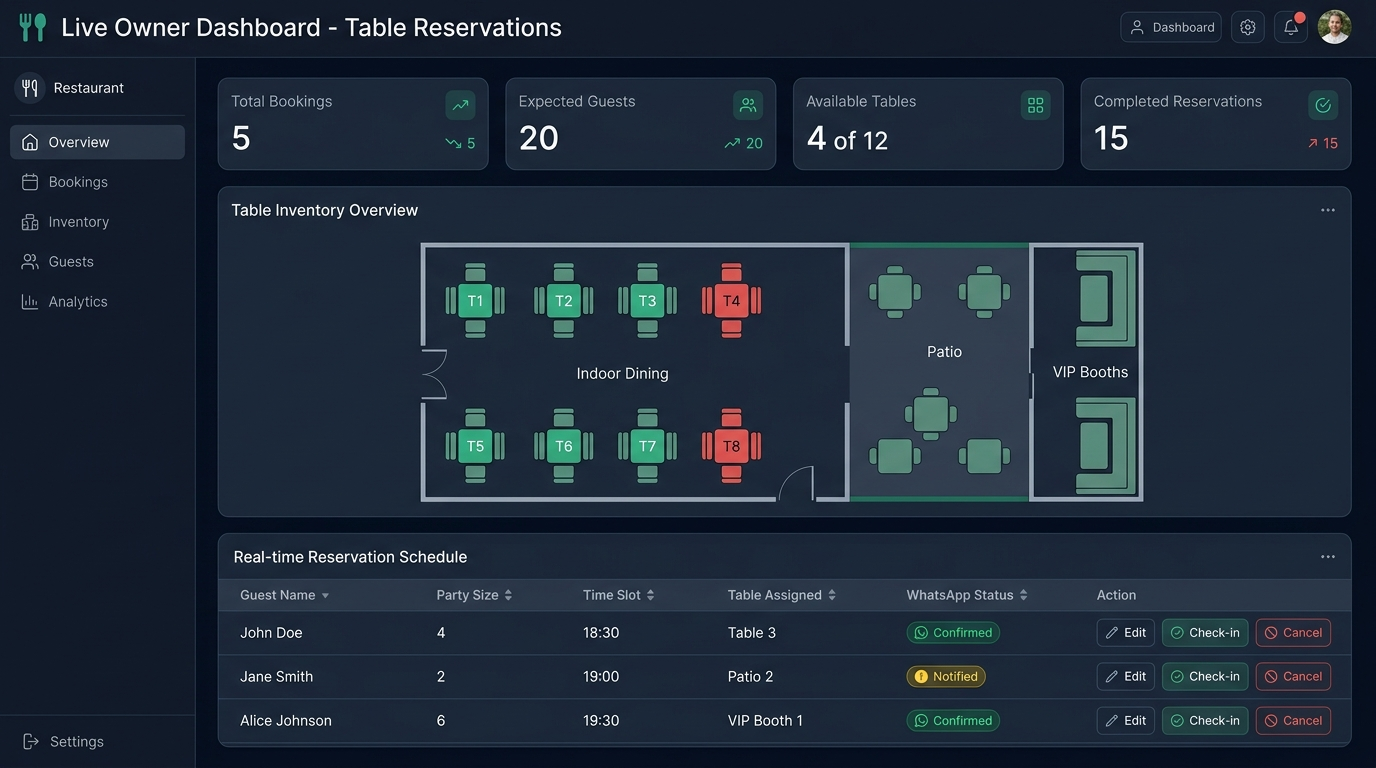Open the user profile avatar
The image size is (1376, 768).
1334,27
